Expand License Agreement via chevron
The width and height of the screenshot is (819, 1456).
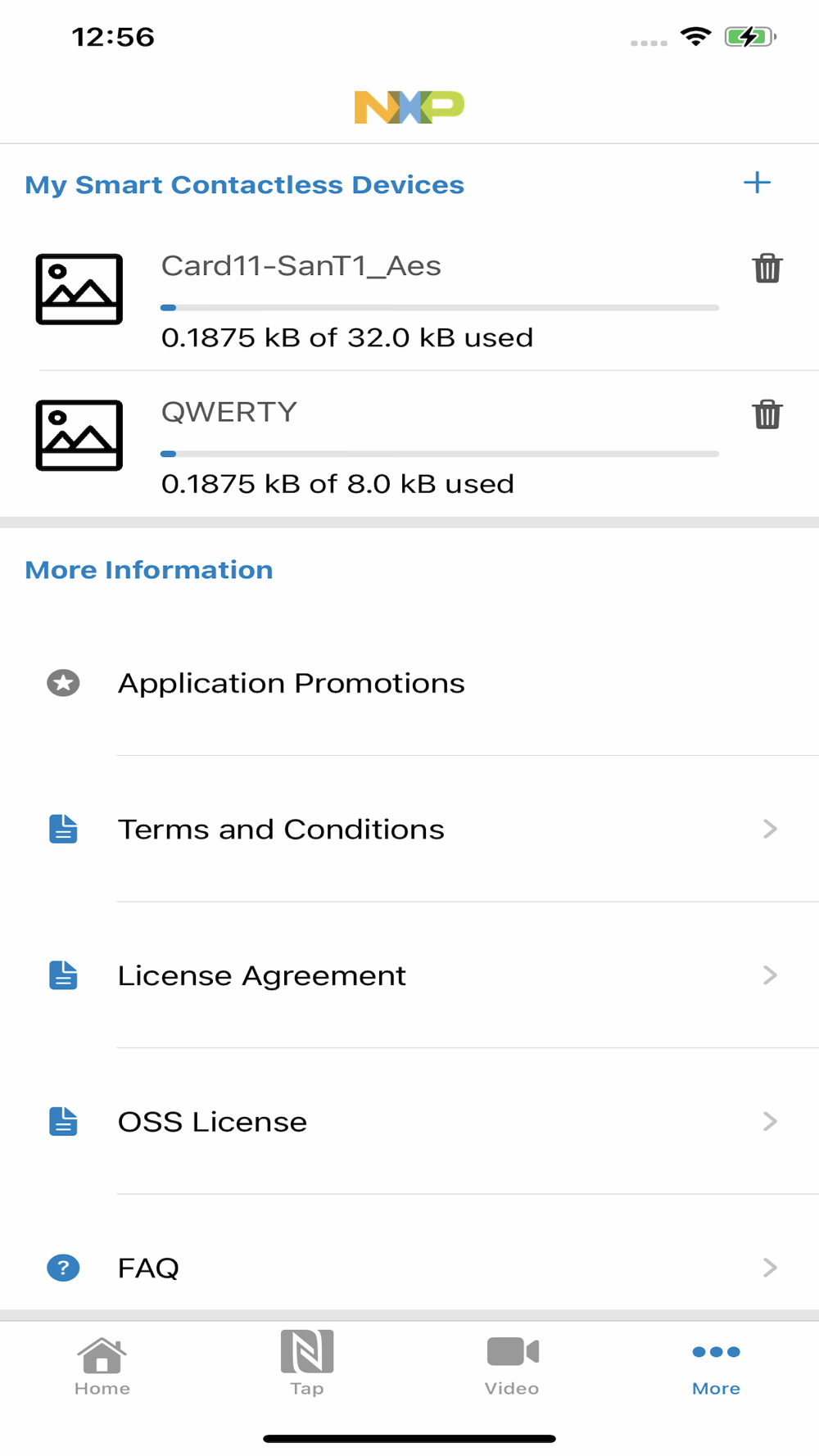point(770,975)
